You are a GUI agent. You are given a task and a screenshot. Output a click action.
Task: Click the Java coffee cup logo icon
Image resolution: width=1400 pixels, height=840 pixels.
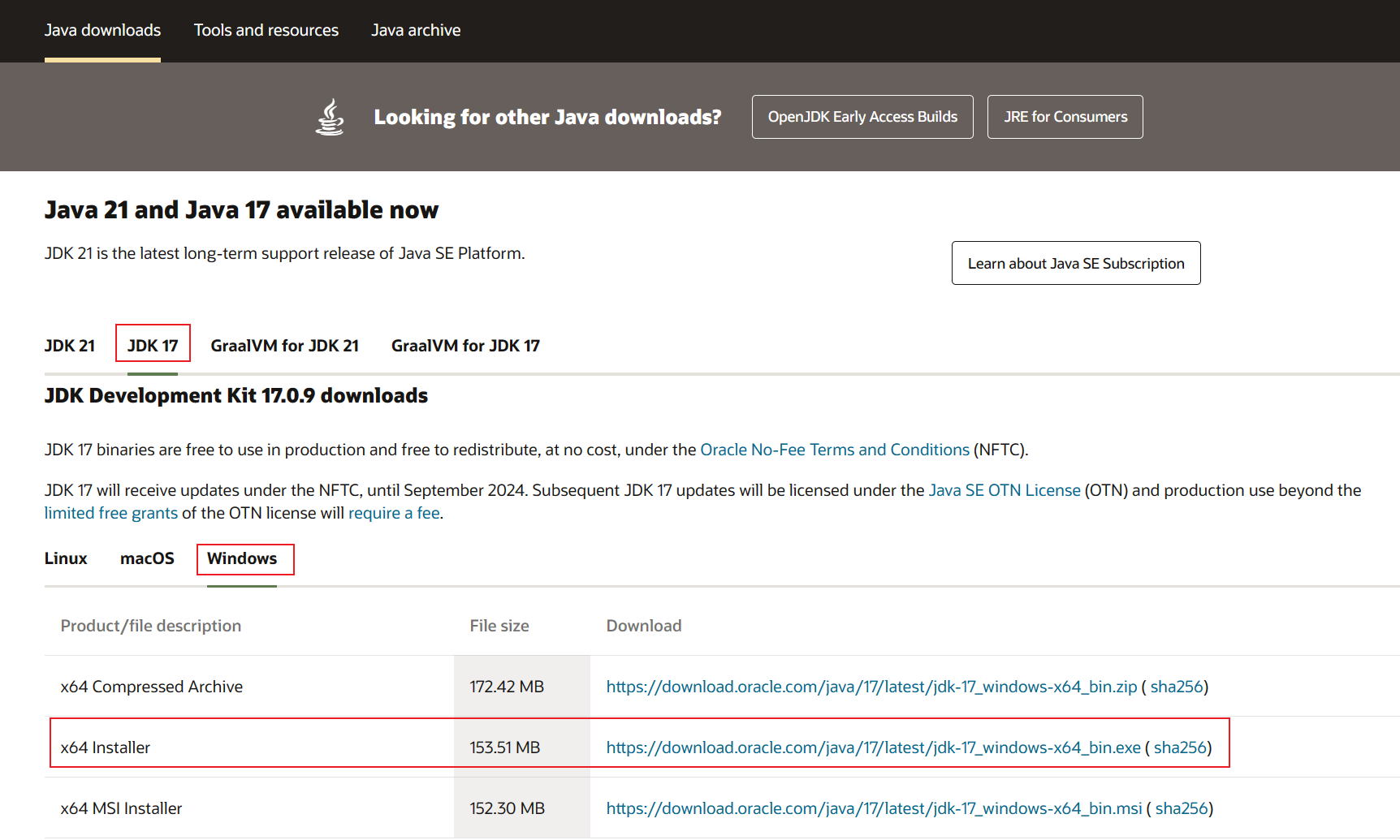tap(330, 117)
